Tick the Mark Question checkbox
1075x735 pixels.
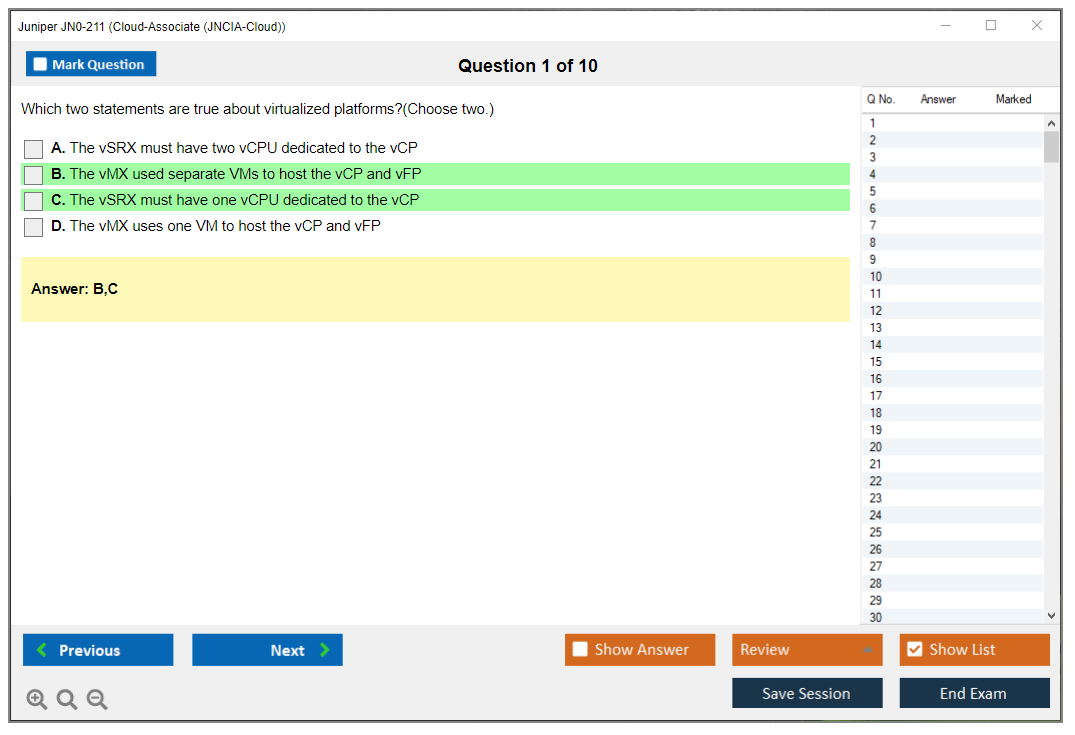[41, 65]
